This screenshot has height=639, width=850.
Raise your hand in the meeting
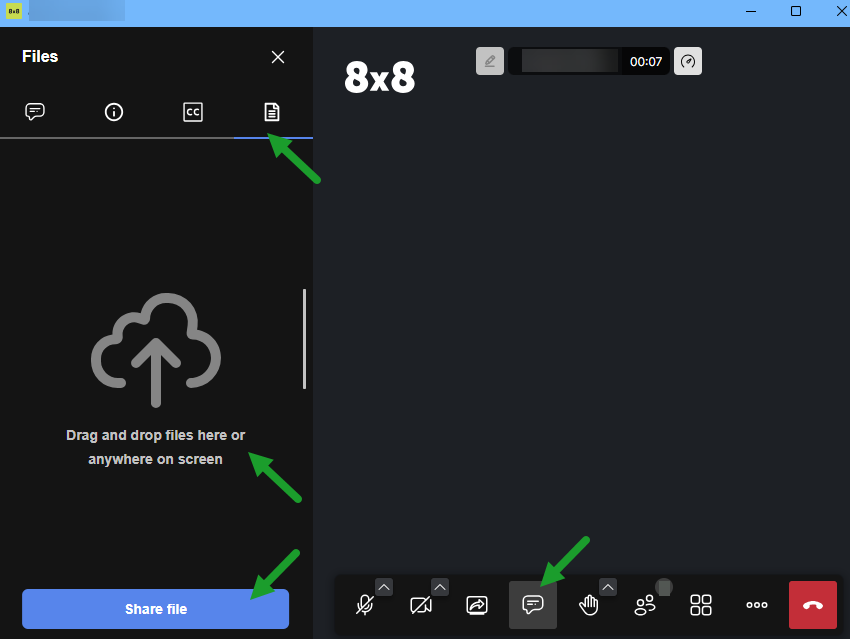click(x=589, y=605)
